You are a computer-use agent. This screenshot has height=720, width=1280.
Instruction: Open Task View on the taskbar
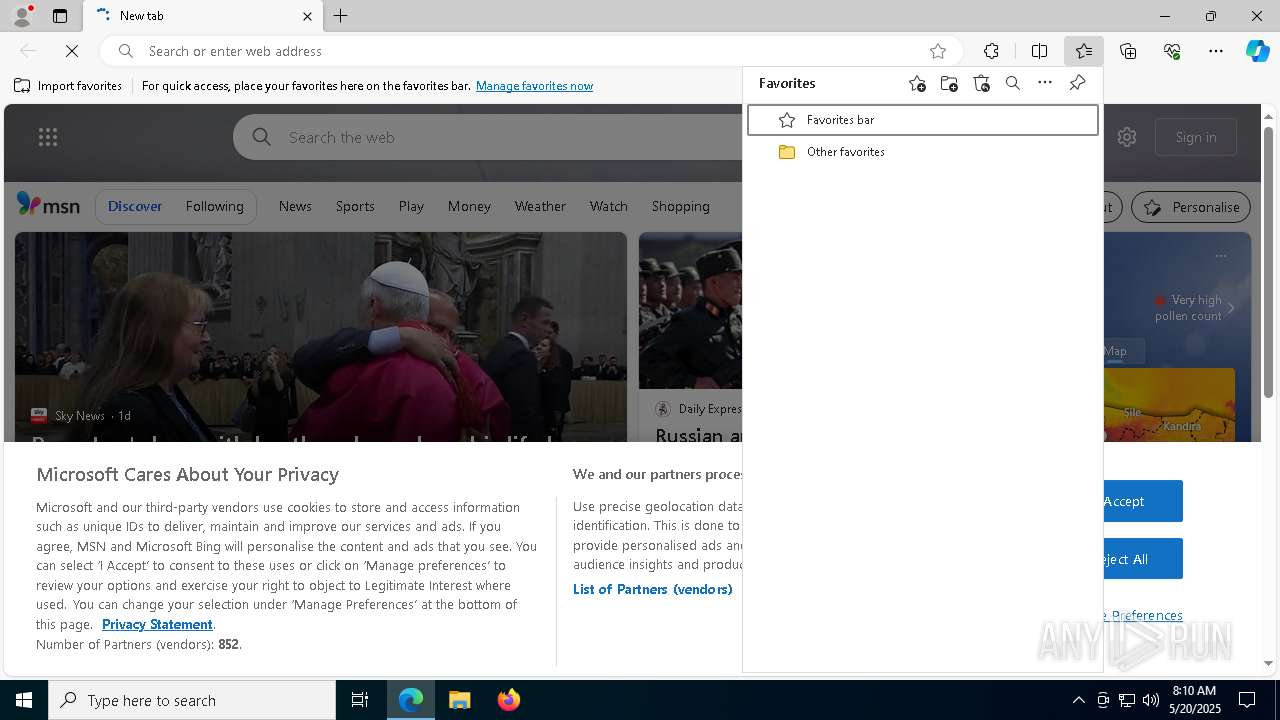click(360, 700)
